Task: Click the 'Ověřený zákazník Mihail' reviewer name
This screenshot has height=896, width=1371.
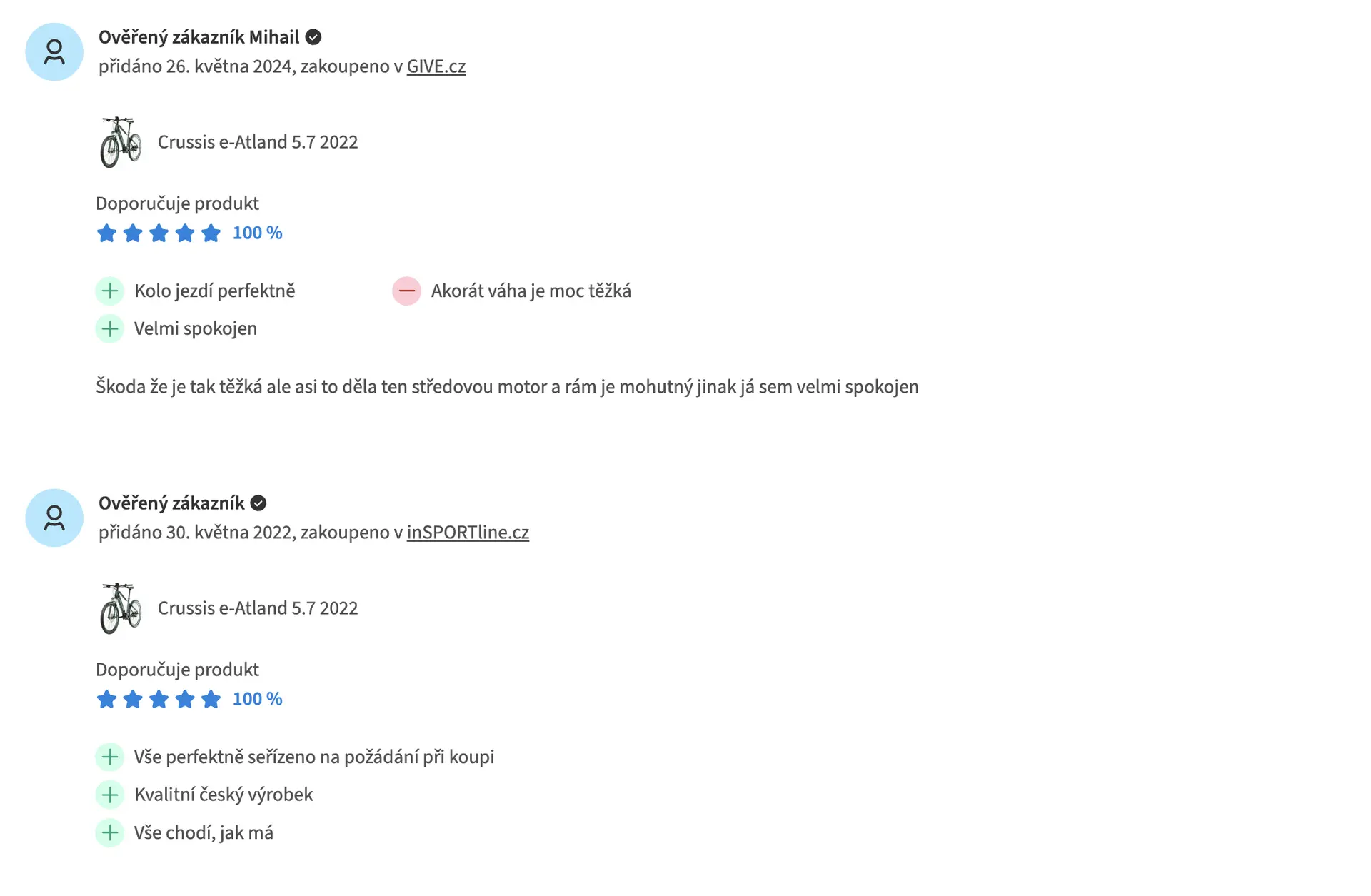Action: point(199,37)
